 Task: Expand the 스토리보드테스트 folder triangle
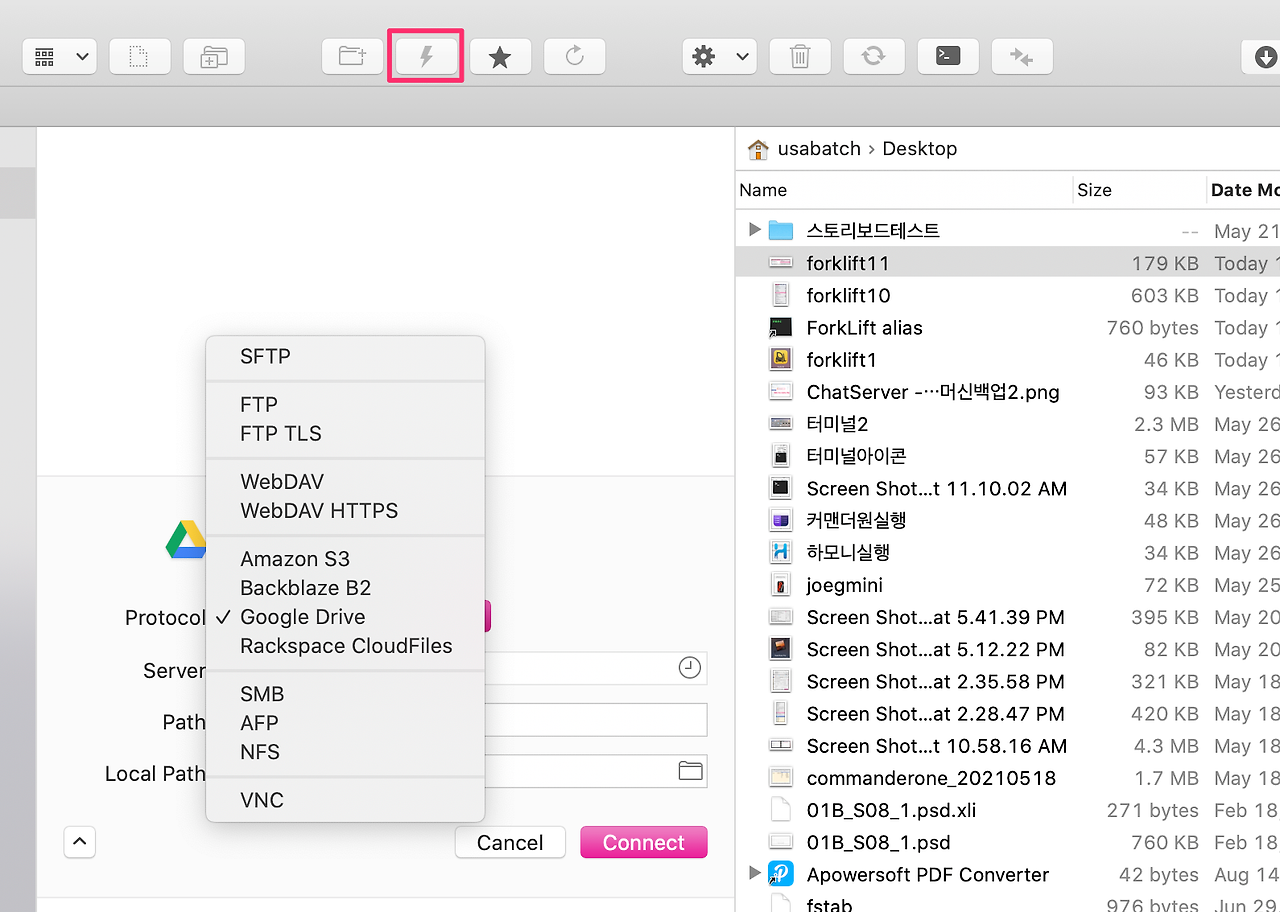[x=754, y=230]
